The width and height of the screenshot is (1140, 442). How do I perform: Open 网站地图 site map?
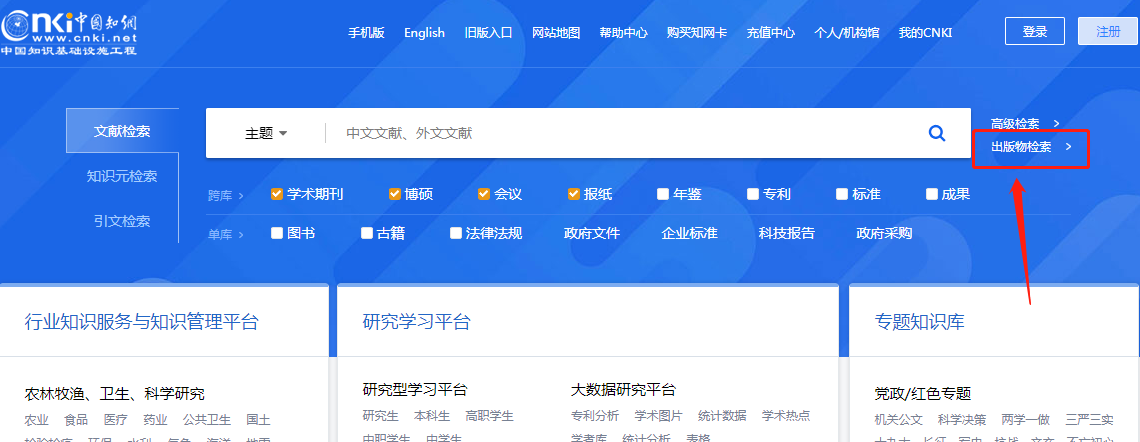pyautogui.click(x=556, y=33)
